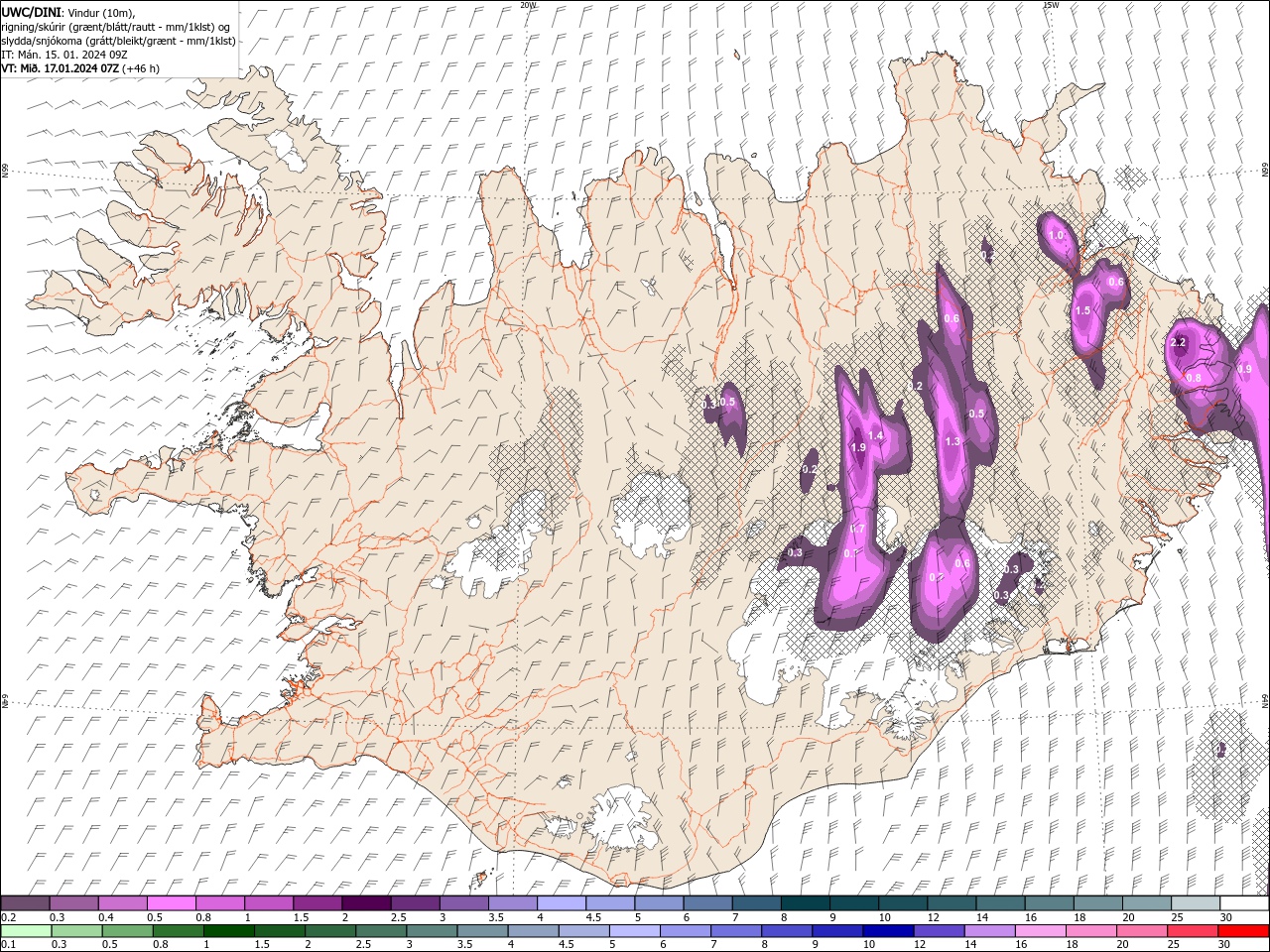Click the 15W longitude label on the top edge
Viewport: 1270px width, 952px height.
pyautogui.click(x=1051, y=5)
